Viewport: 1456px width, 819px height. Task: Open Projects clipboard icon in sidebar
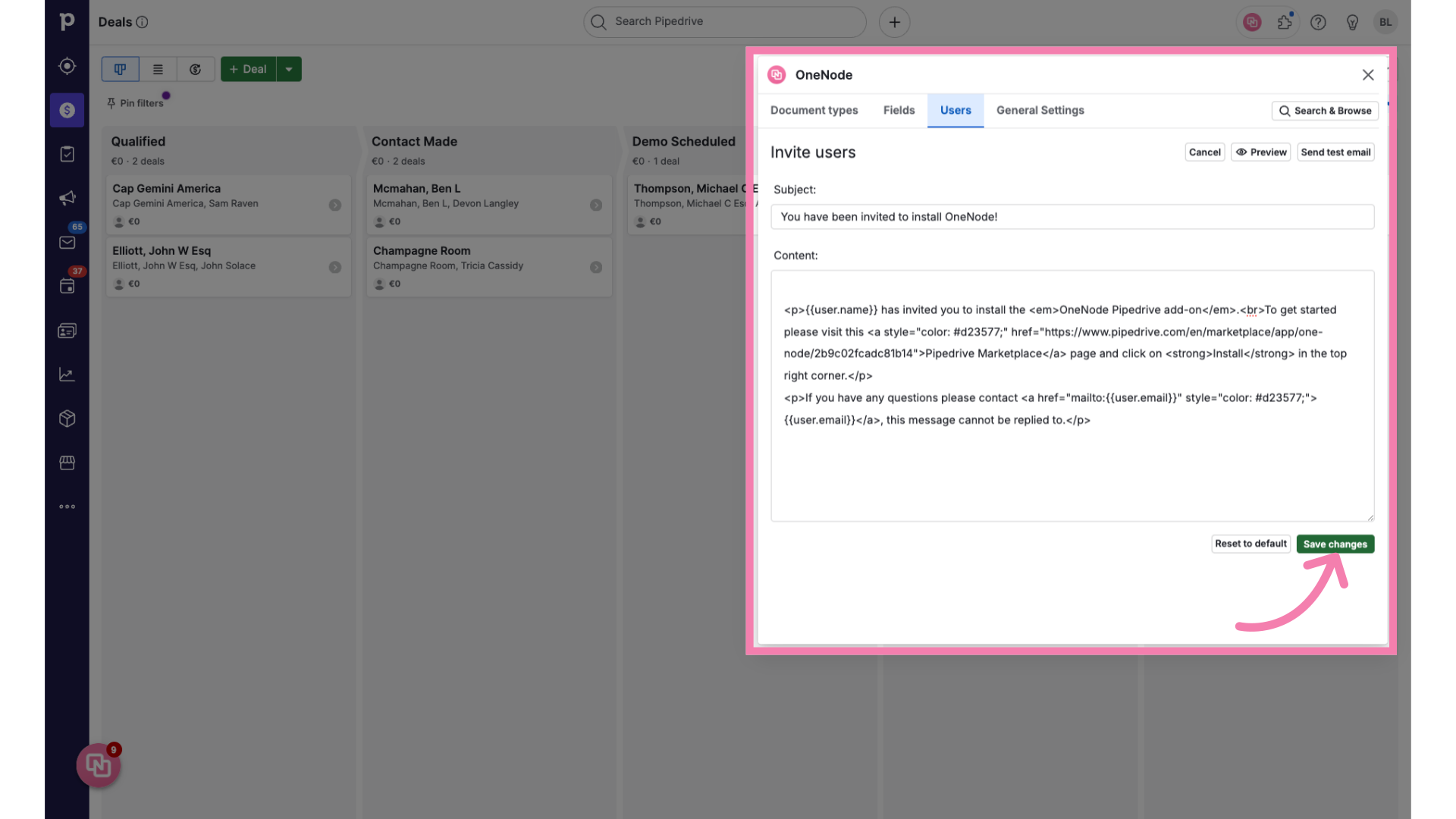click(67, 154)
